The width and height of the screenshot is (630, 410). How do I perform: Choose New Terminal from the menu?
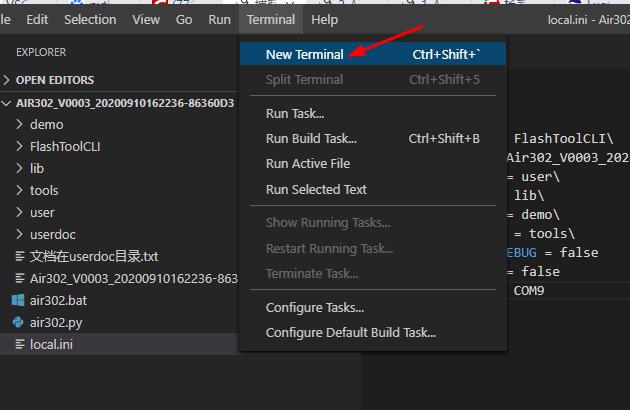373,54
